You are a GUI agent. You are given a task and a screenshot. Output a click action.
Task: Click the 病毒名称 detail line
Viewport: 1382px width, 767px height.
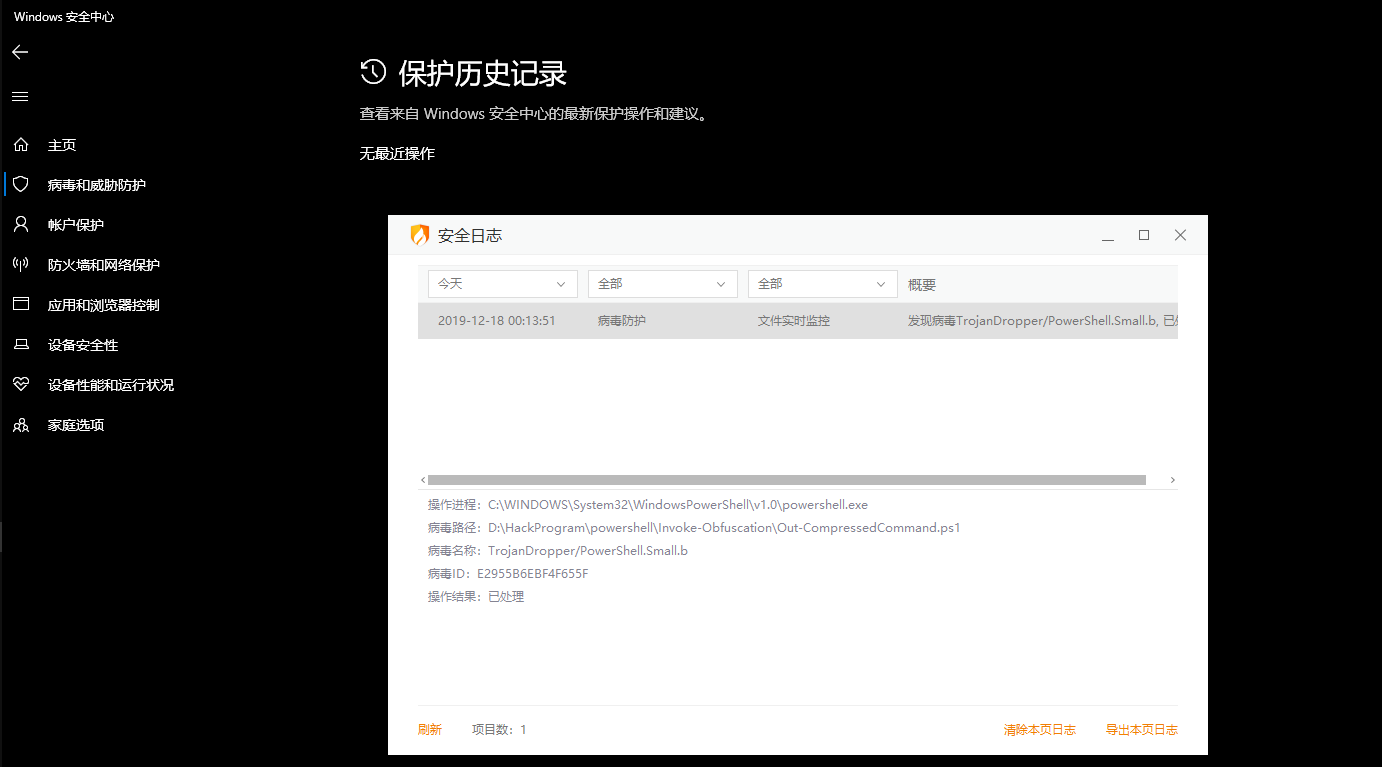tap(558, 551)
